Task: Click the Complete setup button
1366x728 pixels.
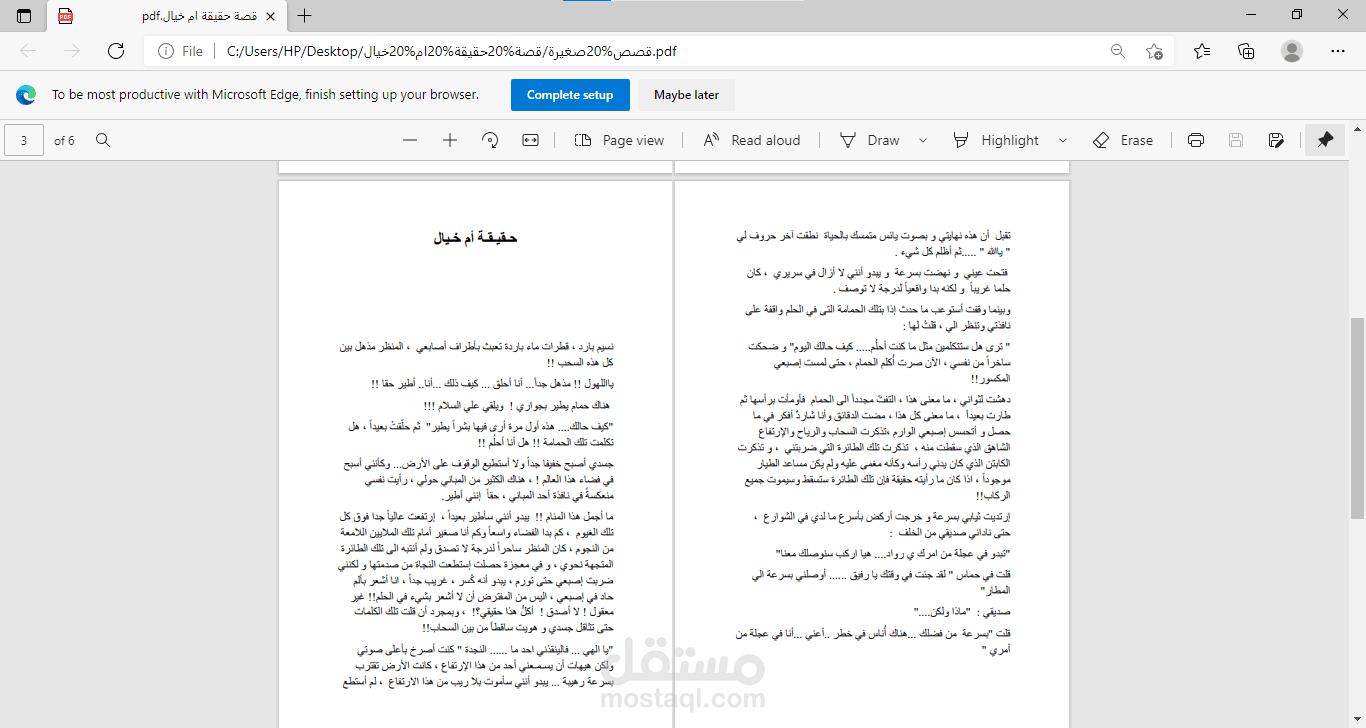Action: pyautogui.click(x=570, y=95)
